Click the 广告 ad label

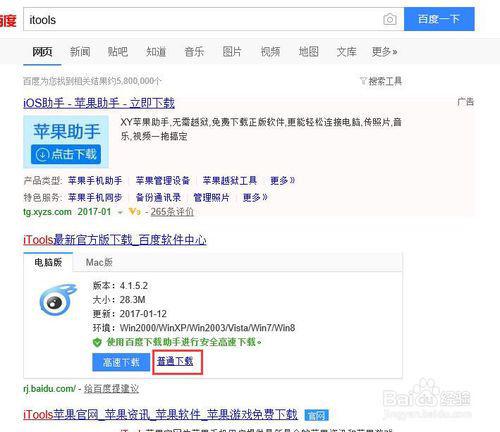[465, 102]
